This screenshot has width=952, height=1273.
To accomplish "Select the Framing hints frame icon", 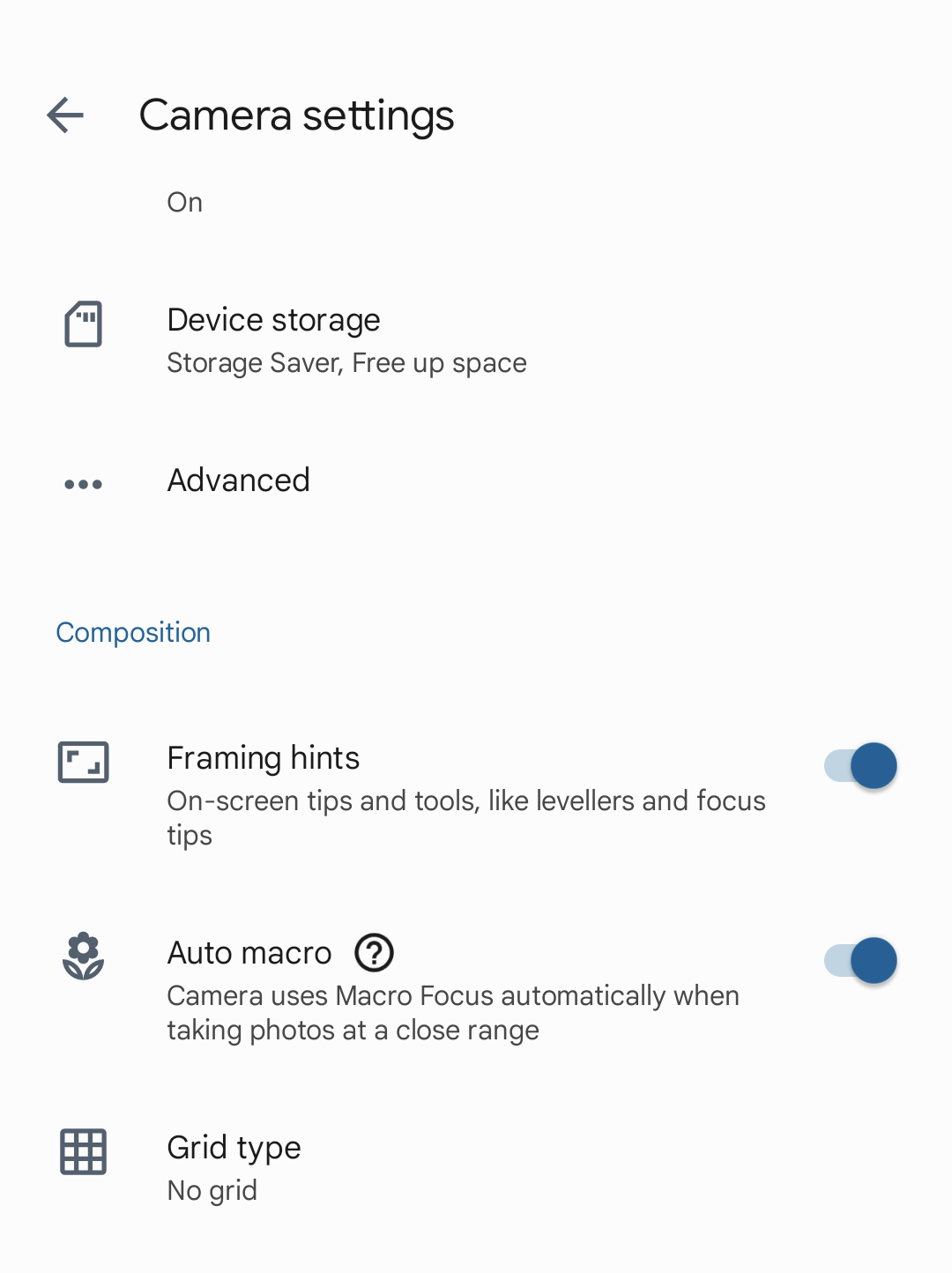I will (x=84, y=762).
